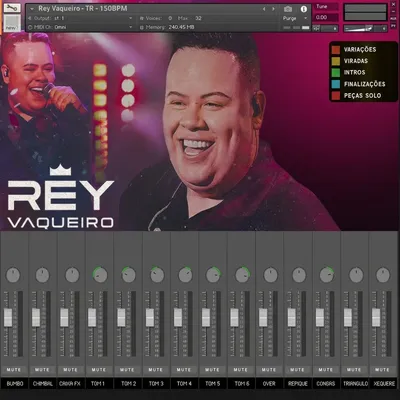Viewport: 400px width, 400px height.
Task: Click the red PEÇAS SOLO color swatch
Action: pos(336,95)
